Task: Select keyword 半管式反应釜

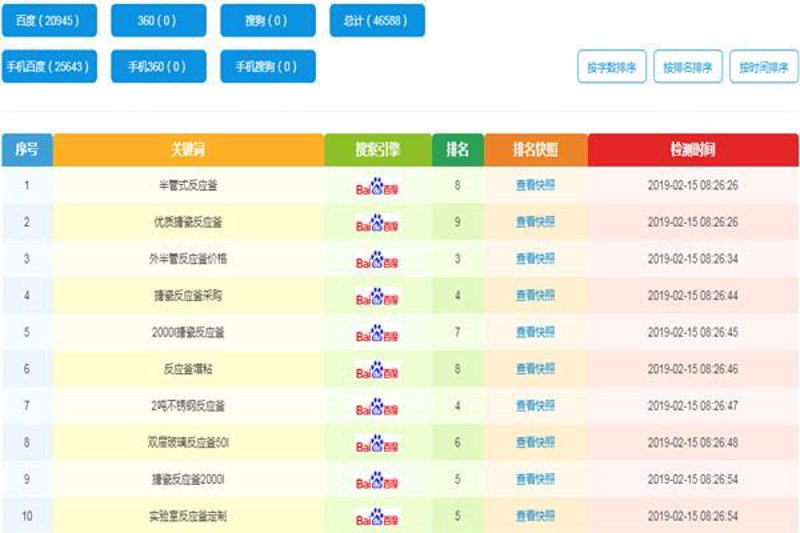Action: (x=188, y=185)
